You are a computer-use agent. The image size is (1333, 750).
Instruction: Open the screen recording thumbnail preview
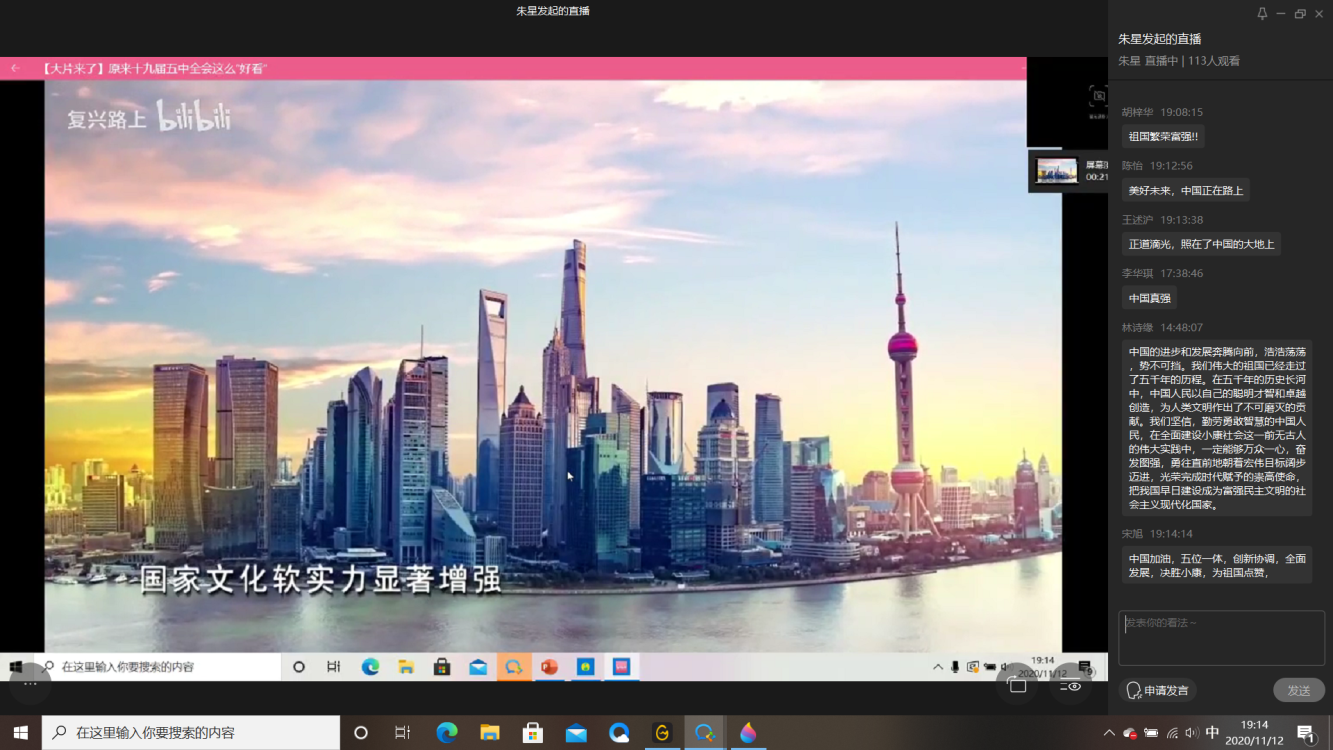1057,171
